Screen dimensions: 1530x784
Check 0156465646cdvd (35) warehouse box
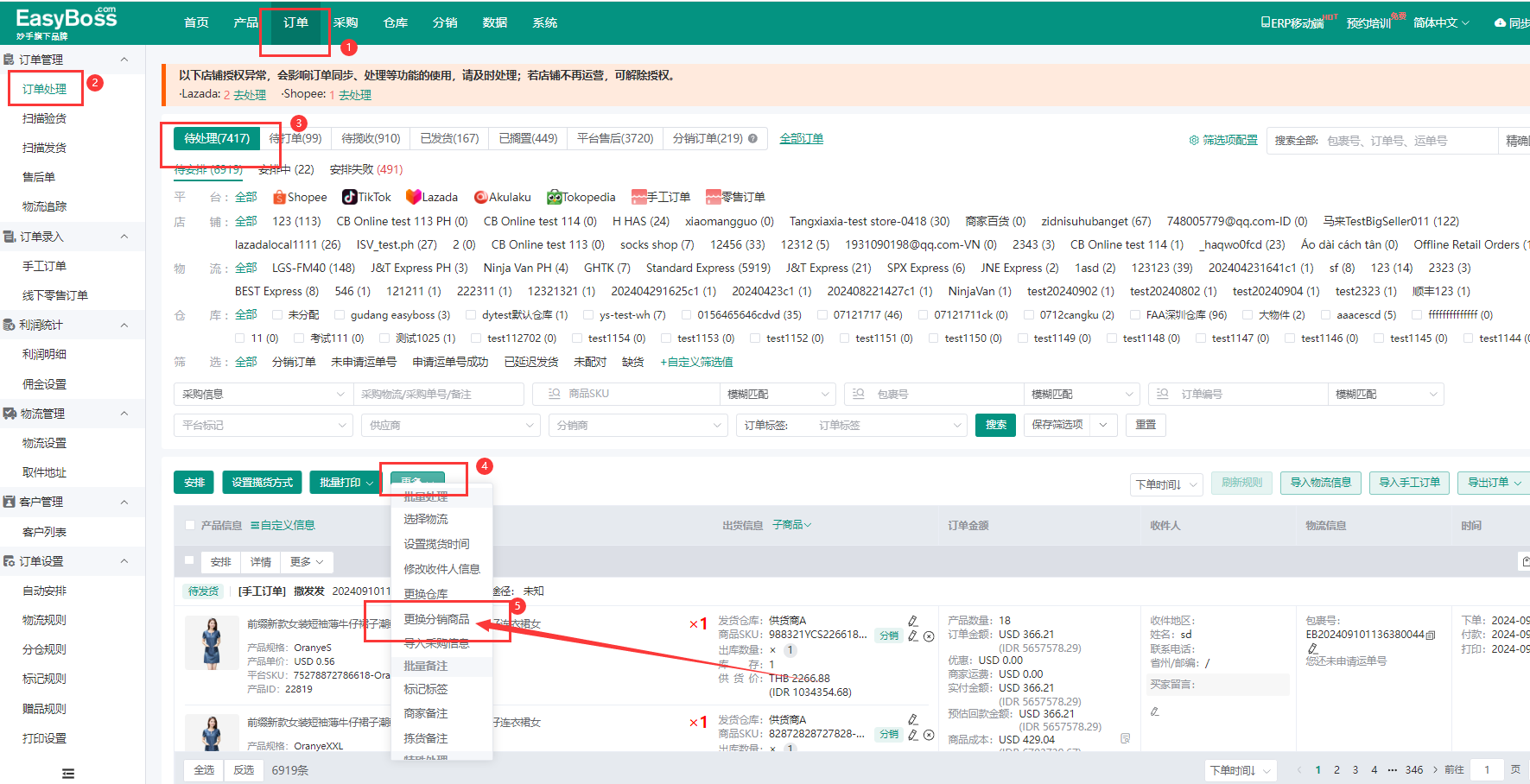click(687, 315)
